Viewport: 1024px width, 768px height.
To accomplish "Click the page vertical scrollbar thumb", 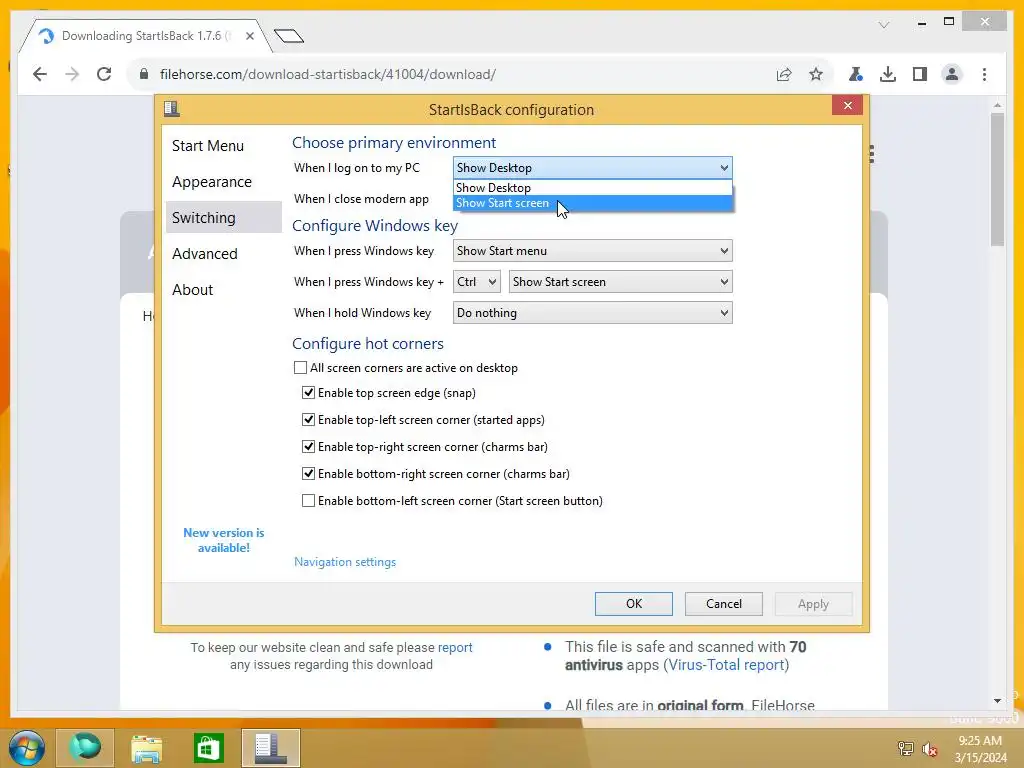I will click(997, 180).
